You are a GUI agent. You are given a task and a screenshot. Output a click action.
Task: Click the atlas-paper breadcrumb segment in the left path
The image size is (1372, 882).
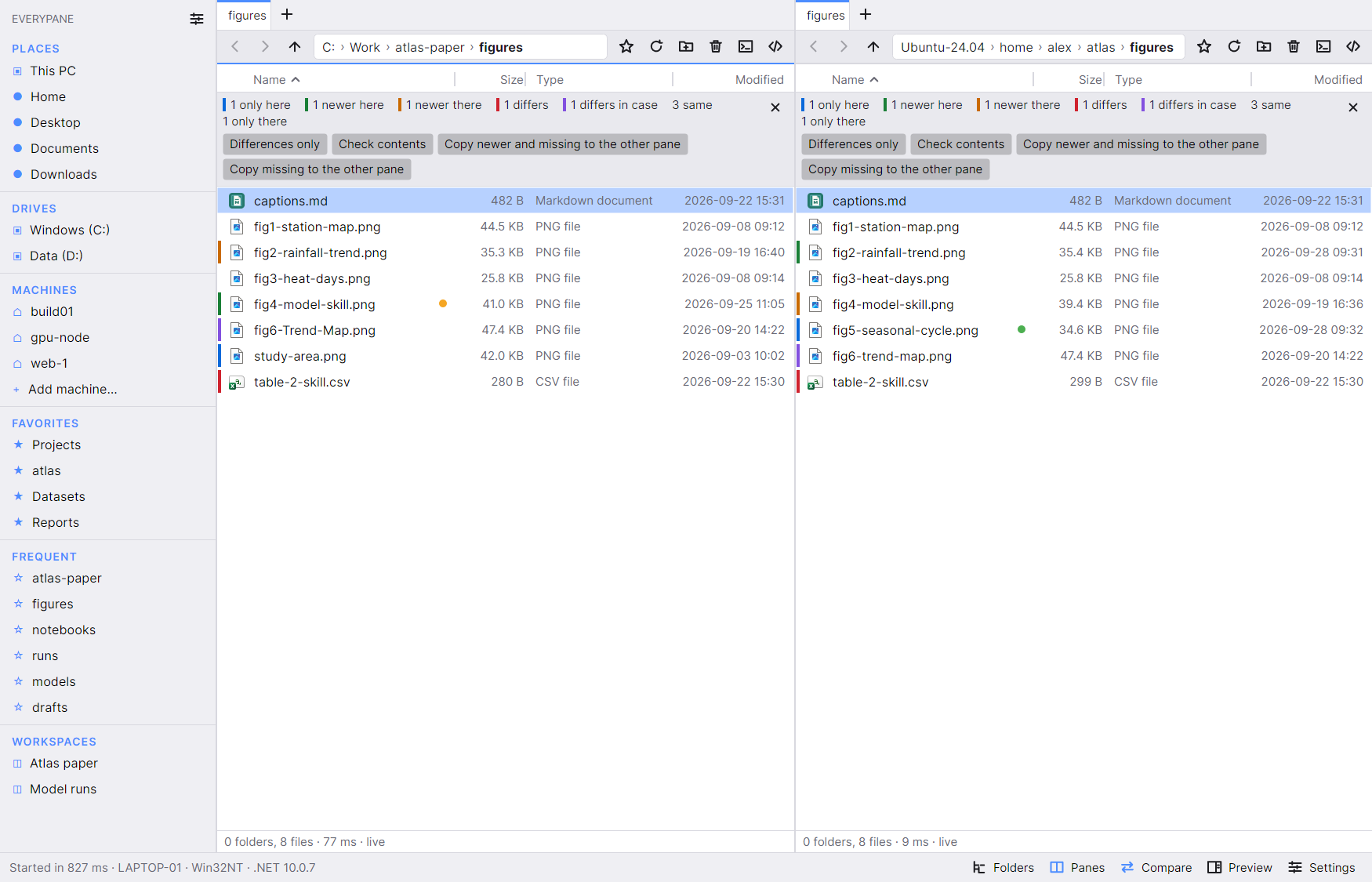430,47
